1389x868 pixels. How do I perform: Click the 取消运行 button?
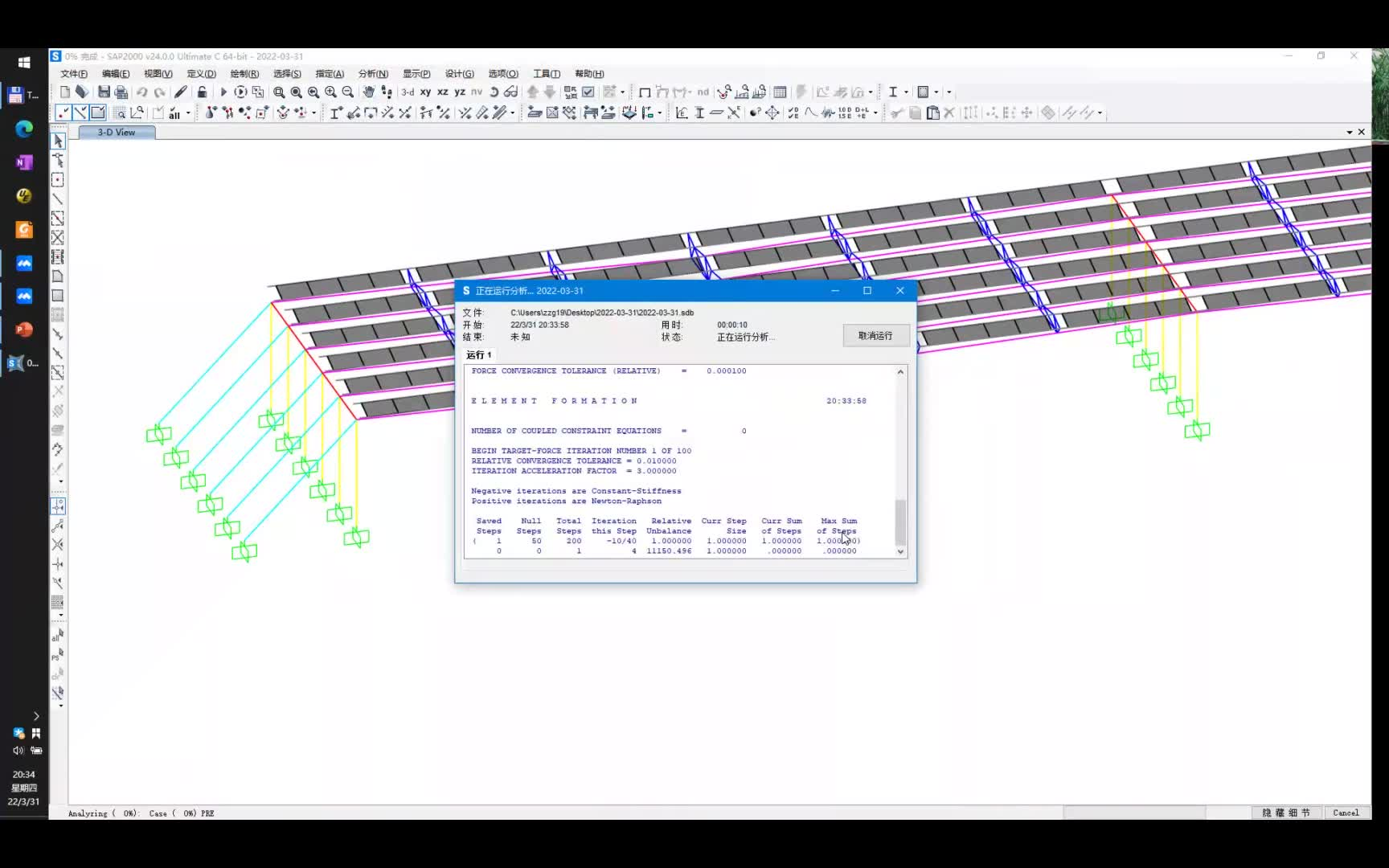tap(875, 336)
